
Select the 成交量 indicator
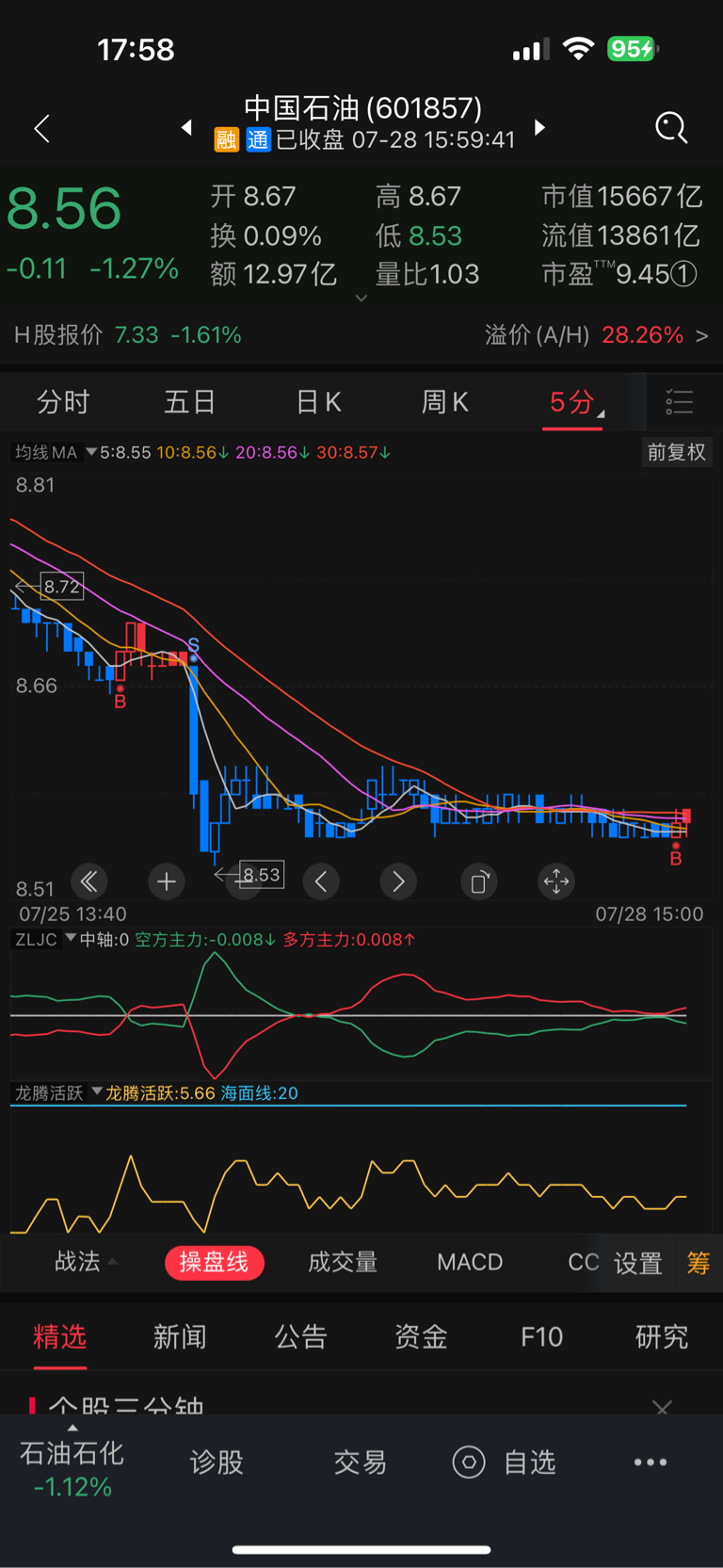point(343,1262)
